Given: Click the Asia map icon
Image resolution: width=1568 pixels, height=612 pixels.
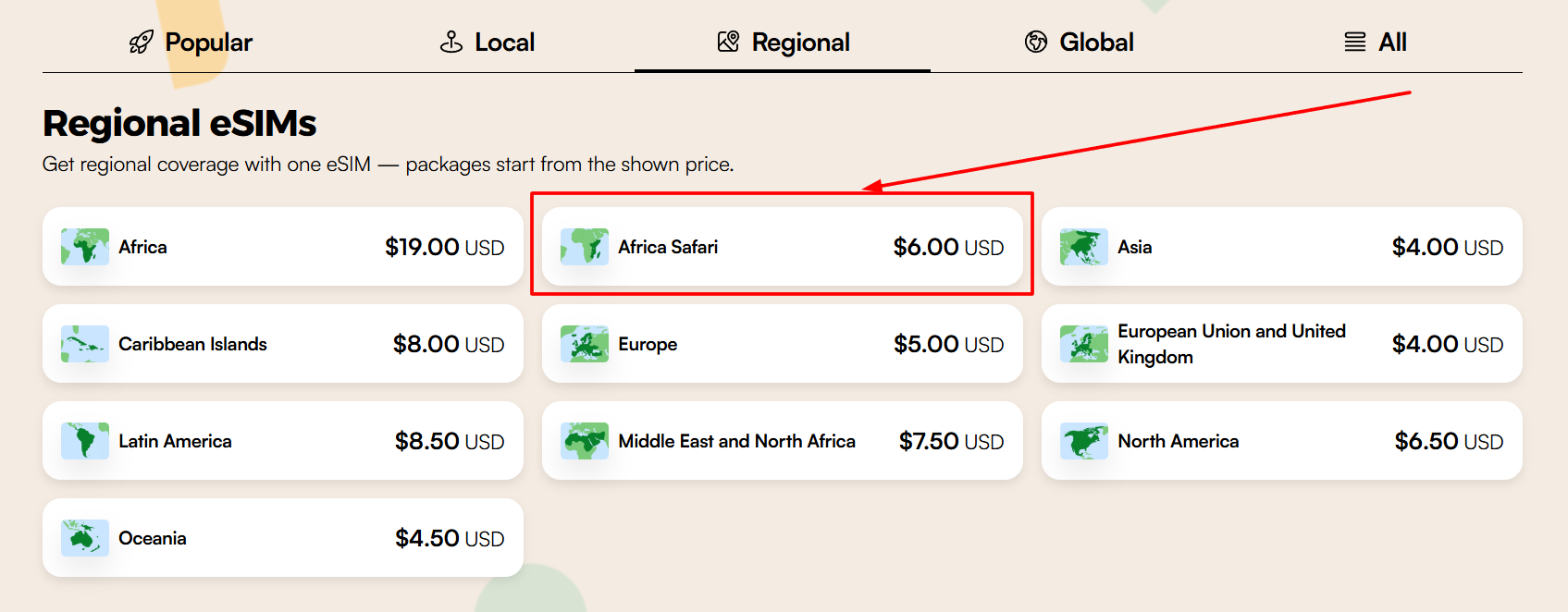Looking at the screenshot, I should (x=1084, y=247).
